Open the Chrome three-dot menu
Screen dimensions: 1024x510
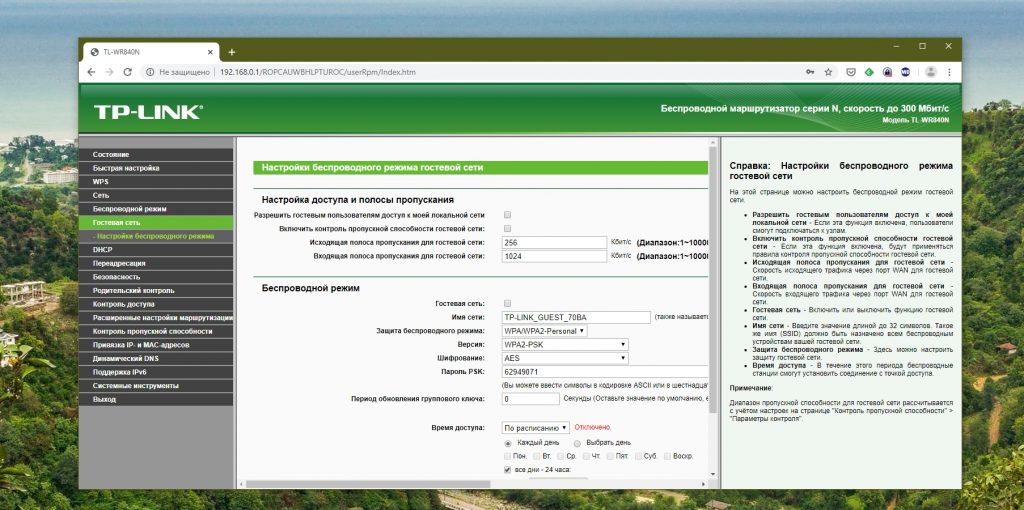pyautogui.click(x=951, y=72)
